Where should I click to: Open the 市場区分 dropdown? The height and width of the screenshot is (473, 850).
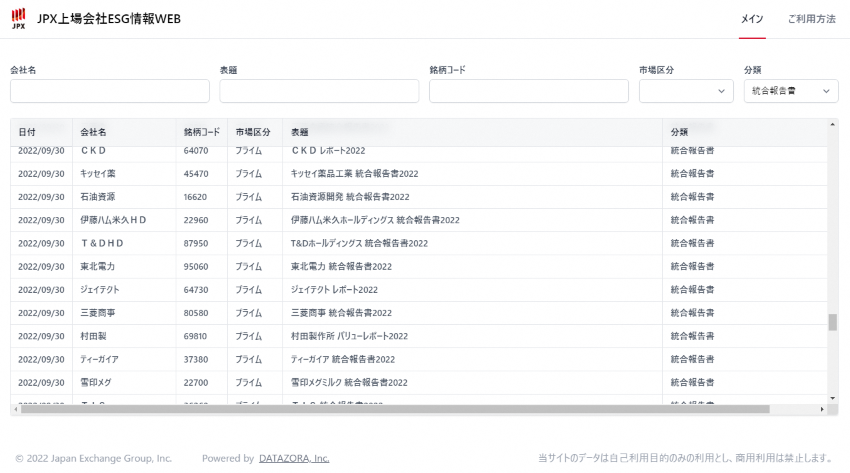coord(686,91)
